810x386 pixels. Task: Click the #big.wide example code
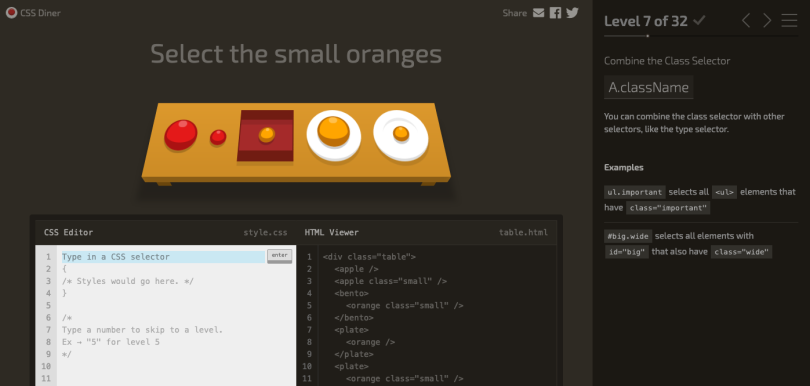point(628,236)
